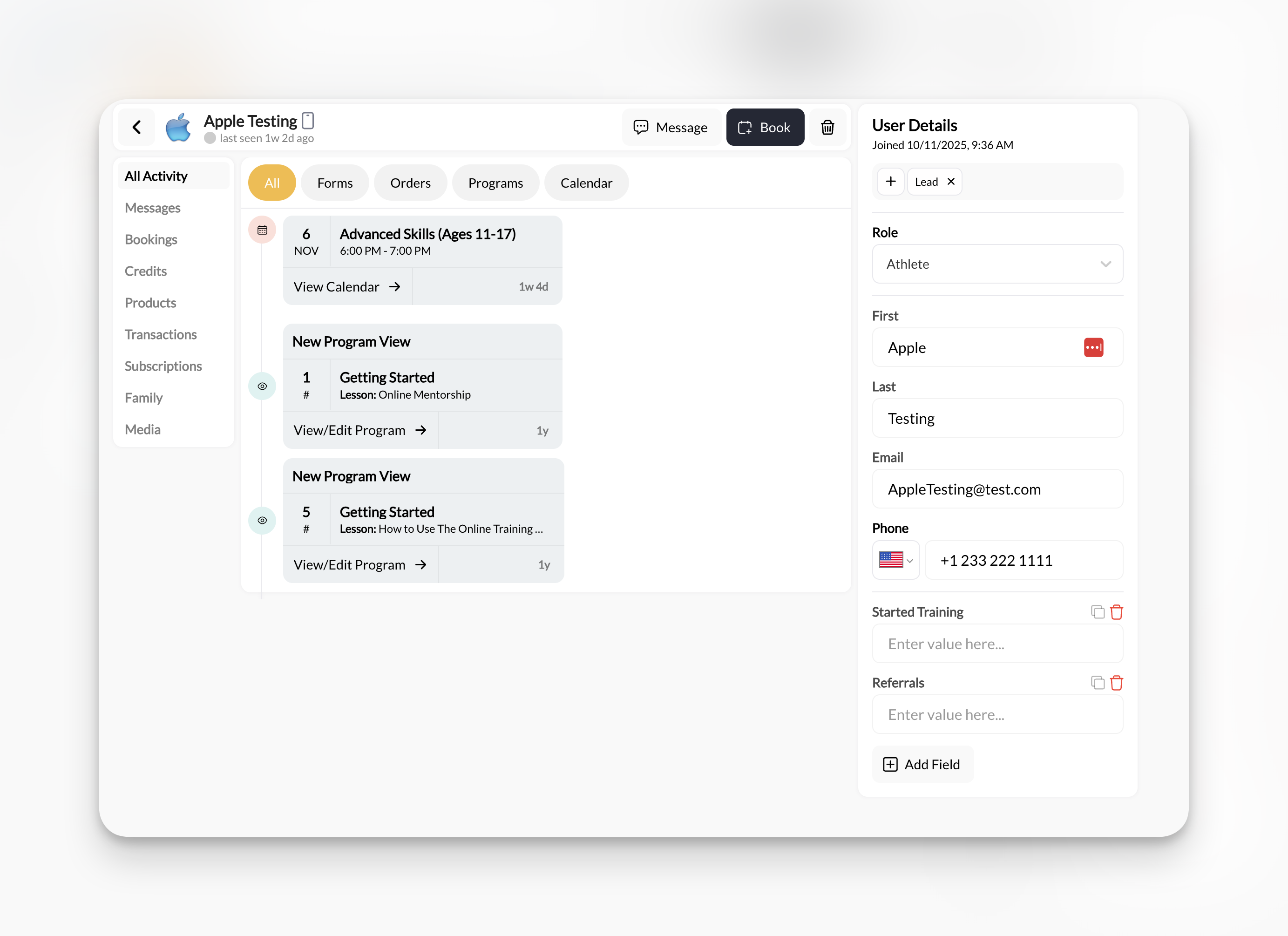
Task: Click the red ellipsis icon beside First name
Action: tap(1093, 347)
